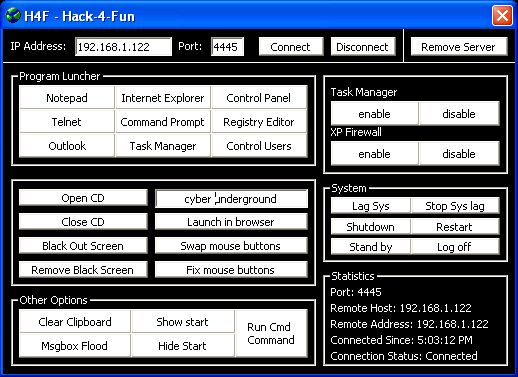Click the Remove Server button
The height and width of the screenshot is (377, 518).
(x=458, y=47)
